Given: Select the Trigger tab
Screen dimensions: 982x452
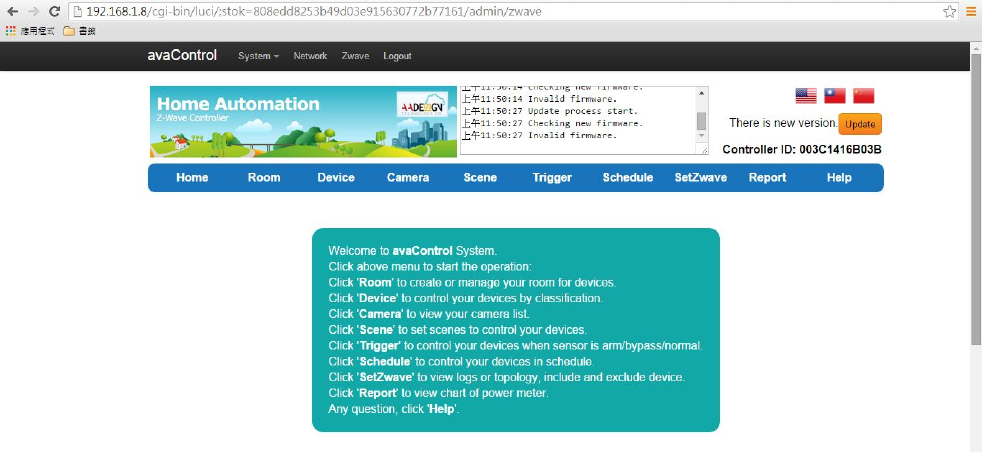Looking at the screenshot, I should pyautogui.click(x=552, y=178).
